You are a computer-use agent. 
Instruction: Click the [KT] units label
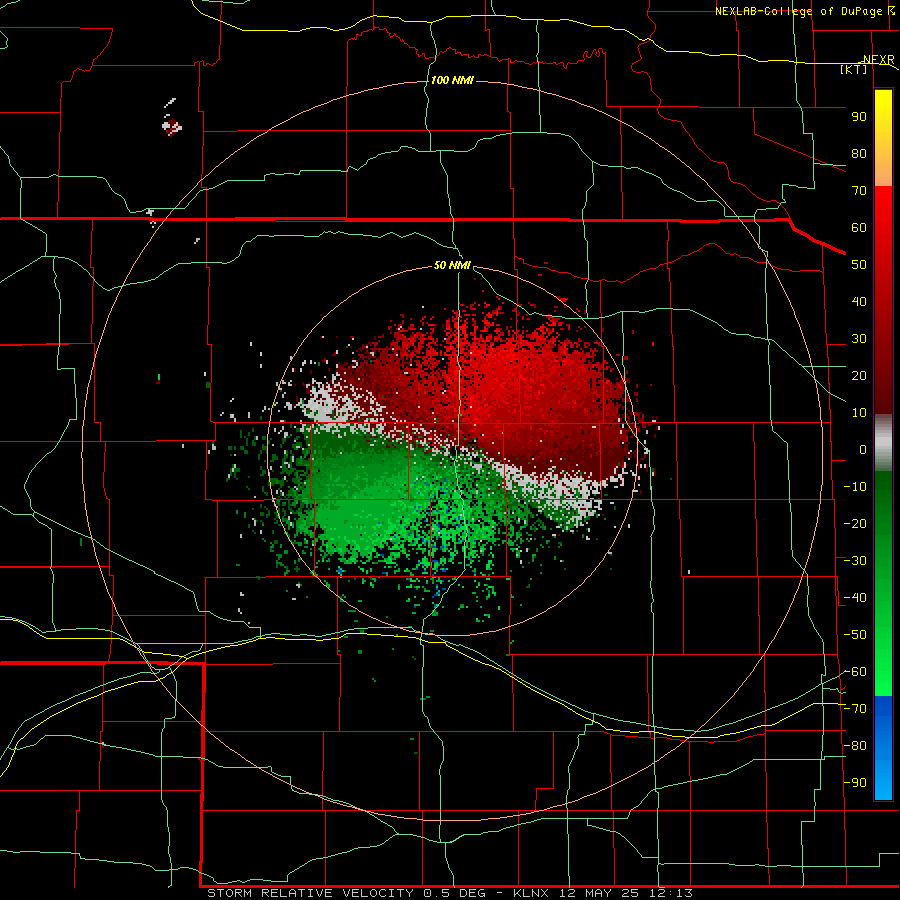point(854,69)
